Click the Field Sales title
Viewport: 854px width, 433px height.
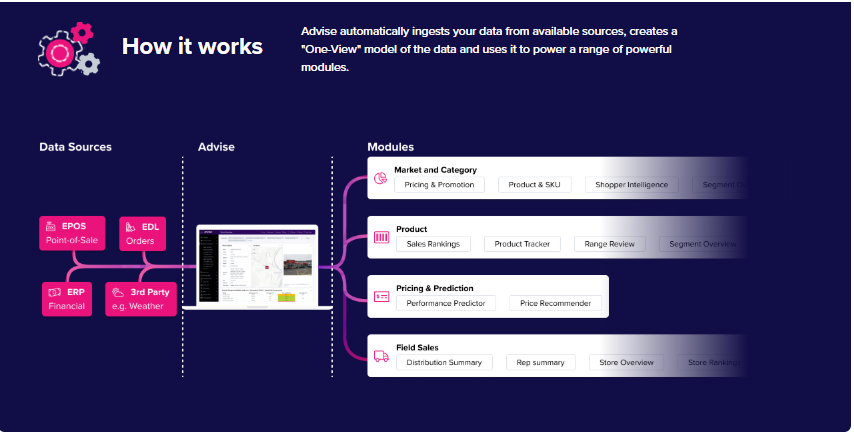(x=417, y=347)
